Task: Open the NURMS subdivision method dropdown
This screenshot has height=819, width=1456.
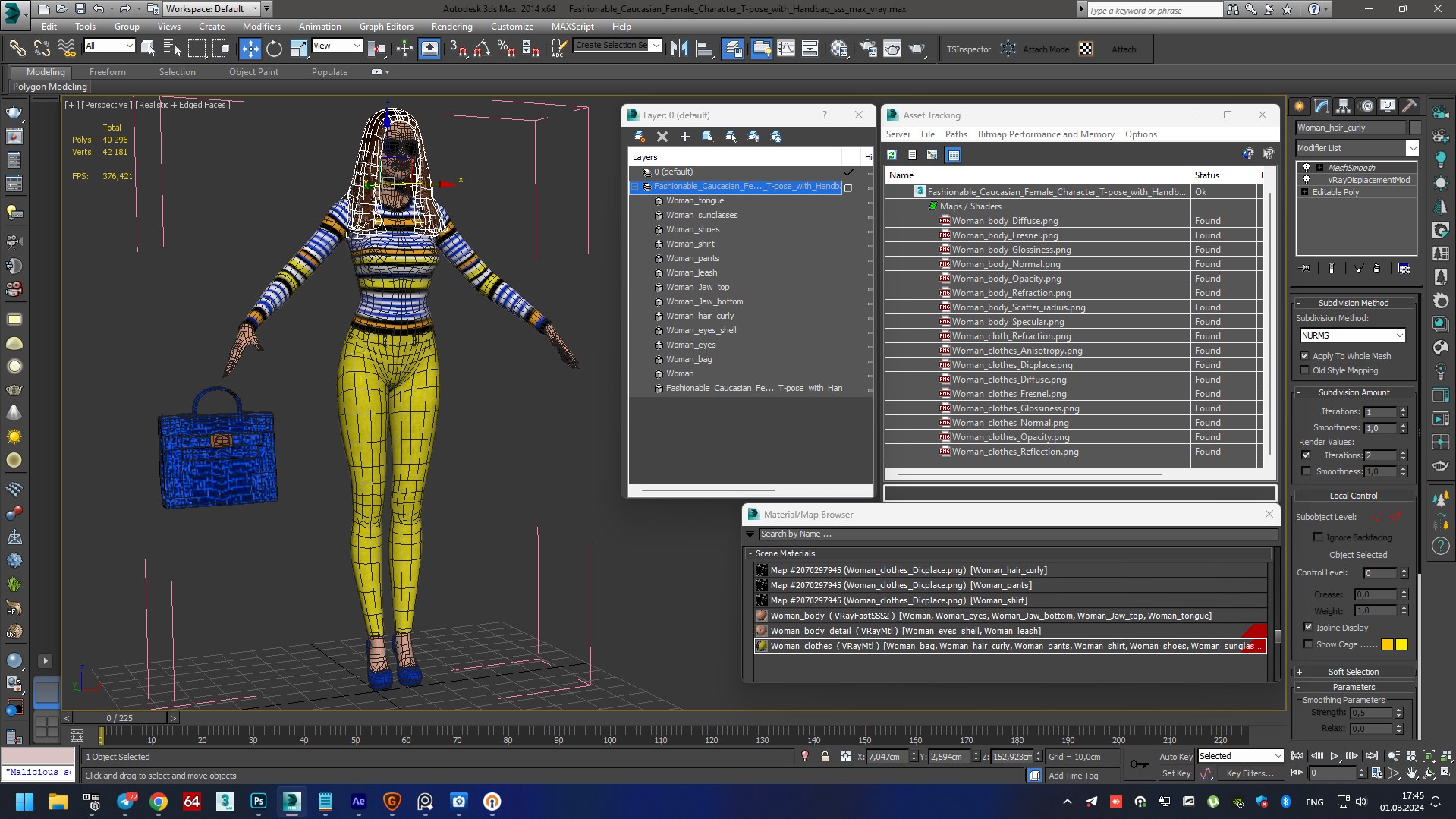Action: tap(1352, 335)
